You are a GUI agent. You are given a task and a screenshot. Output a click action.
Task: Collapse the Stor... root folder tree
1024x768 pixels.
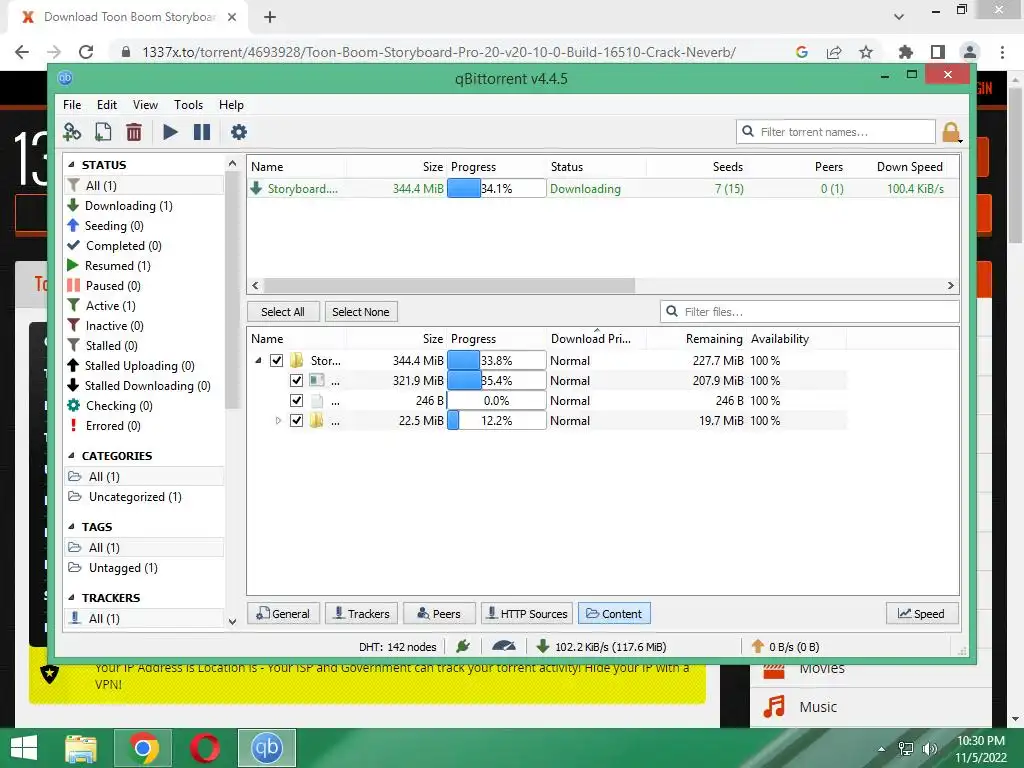point(259,360)
